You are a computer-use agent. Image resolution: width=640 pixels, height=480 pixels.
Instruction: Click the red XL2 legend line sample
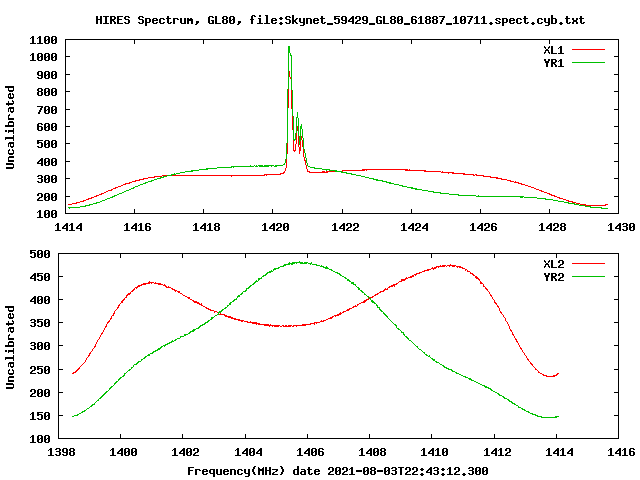[x=588, y=264]
